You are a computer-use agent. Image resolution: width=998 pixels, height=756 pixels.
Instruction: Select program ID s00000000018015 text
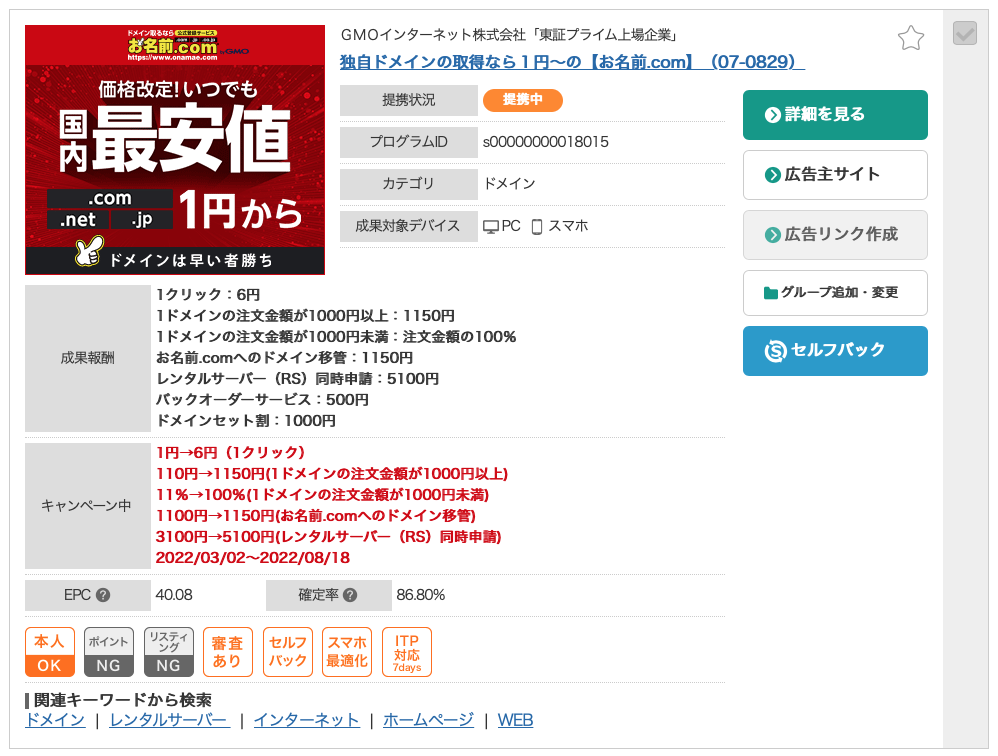pos(545,141)
